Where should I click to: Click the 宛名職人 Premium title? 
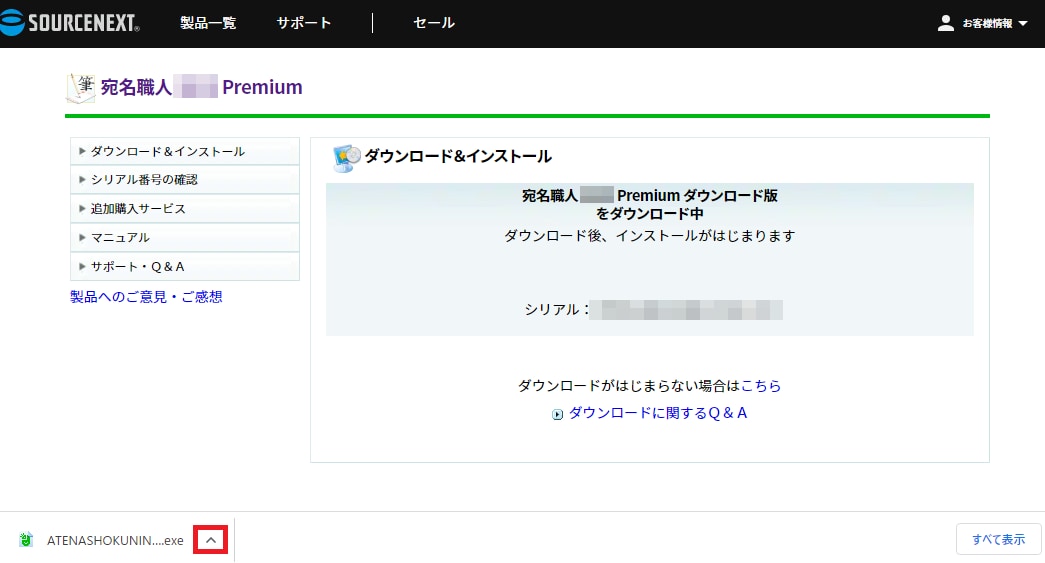tap(201, 87)
